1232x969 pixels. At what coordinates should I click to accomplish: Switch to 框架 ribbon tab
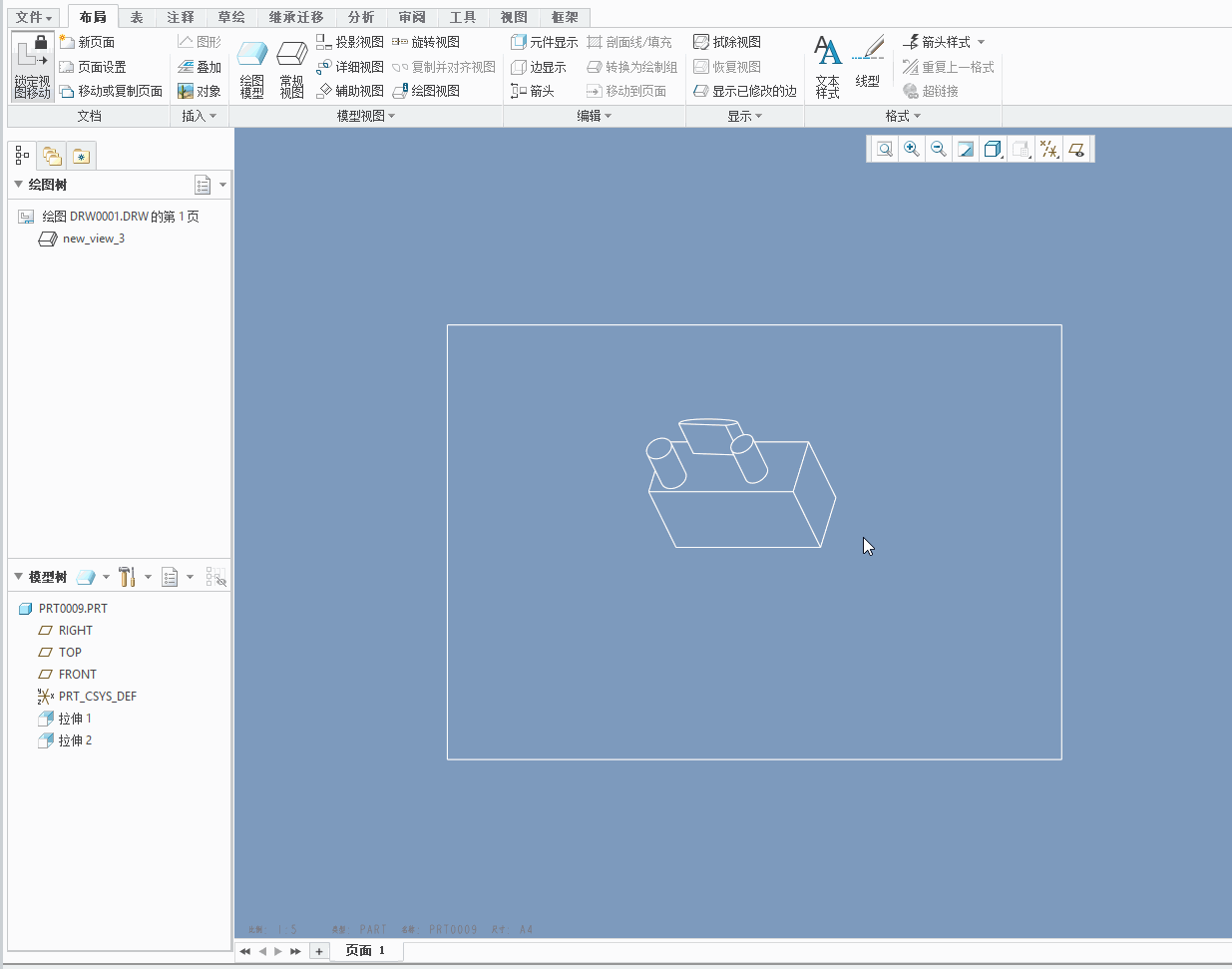[565, 17]
